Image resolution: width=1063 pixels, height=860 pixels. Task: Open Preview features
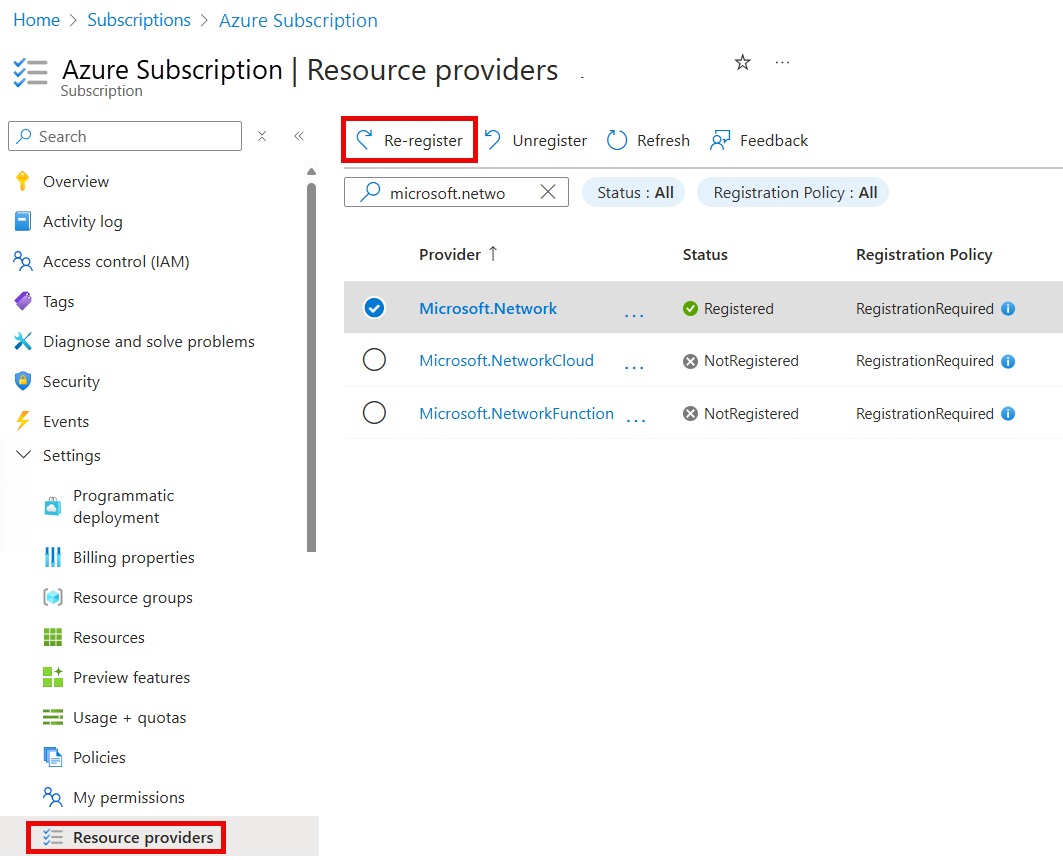(x=132, y=678)
